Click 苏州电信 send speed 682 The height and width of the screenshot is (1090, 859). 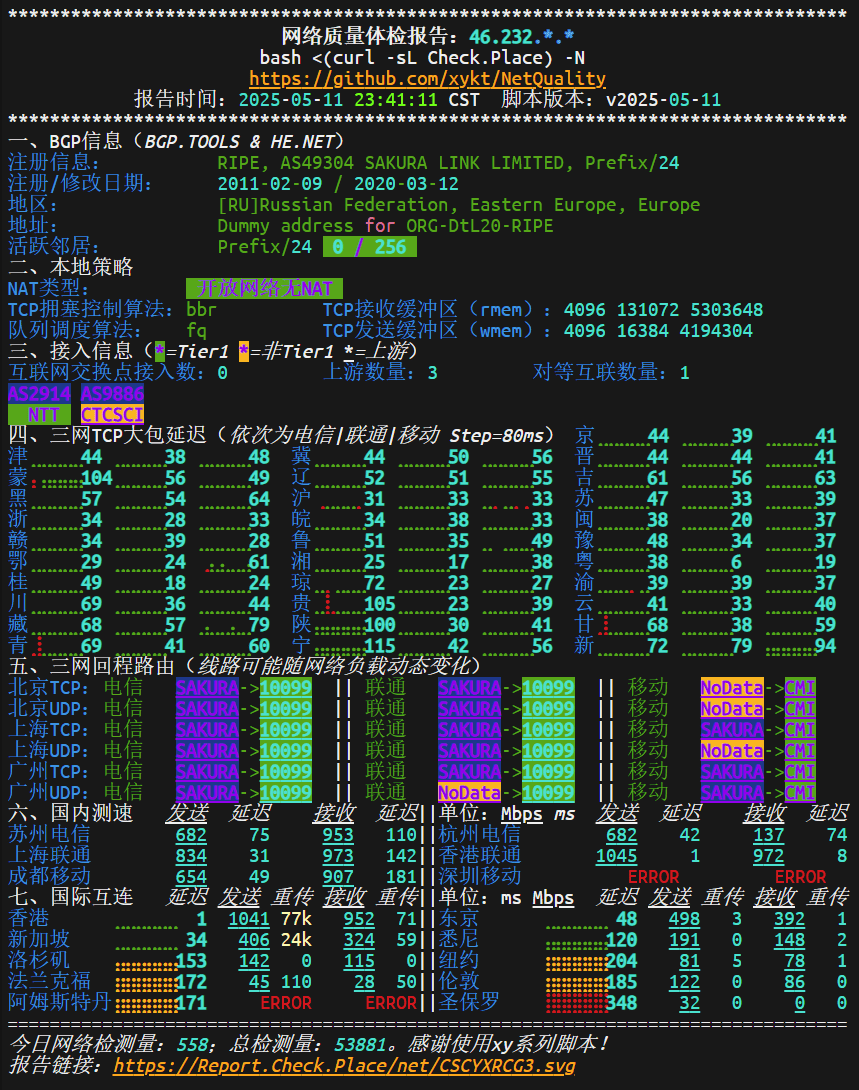click(191, 835)
